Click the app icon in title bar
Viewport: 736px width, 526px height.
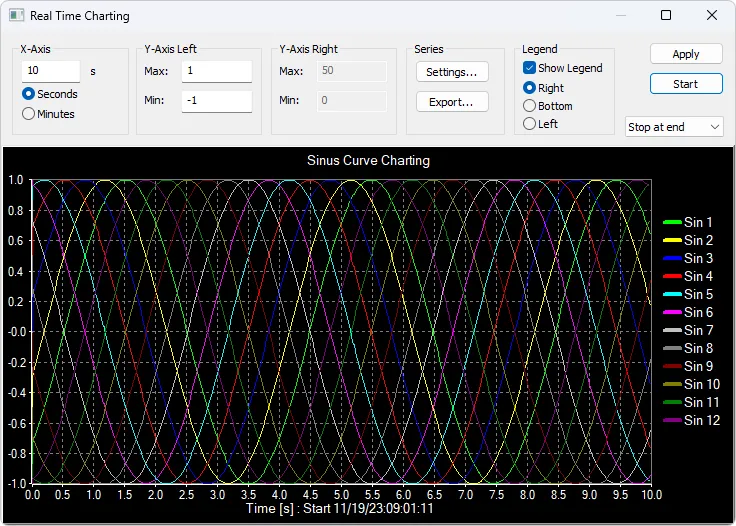point(16,16)
